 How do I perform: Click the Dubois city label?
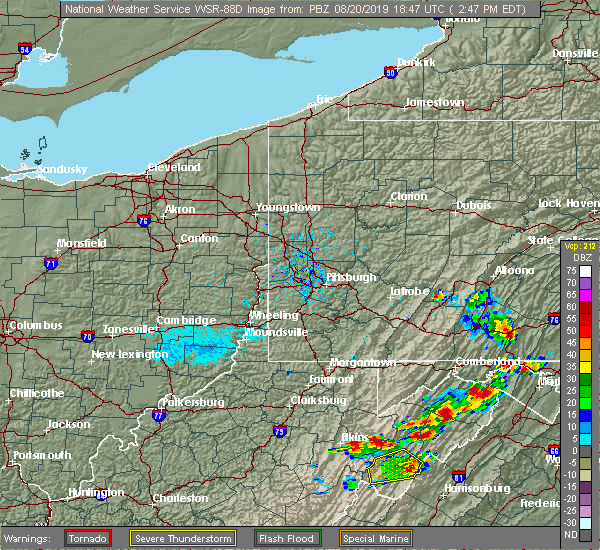click(474, 205)
